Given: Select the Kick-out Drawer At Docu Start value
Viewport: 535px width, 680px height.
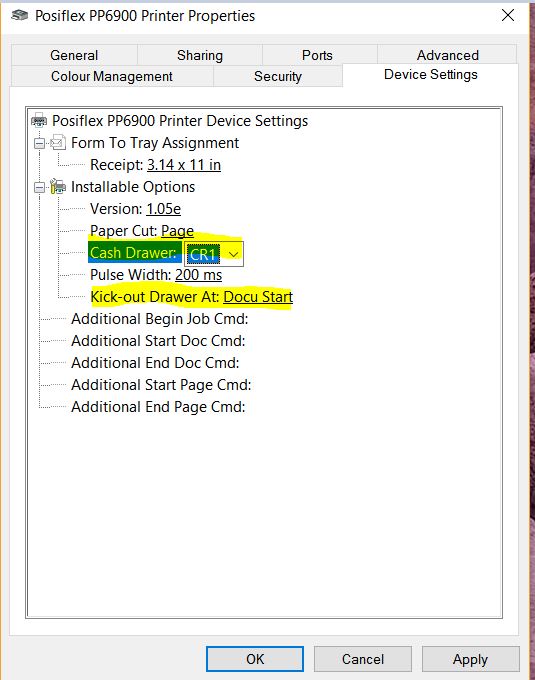Looking at the screenshot, I should coord(258,297).
